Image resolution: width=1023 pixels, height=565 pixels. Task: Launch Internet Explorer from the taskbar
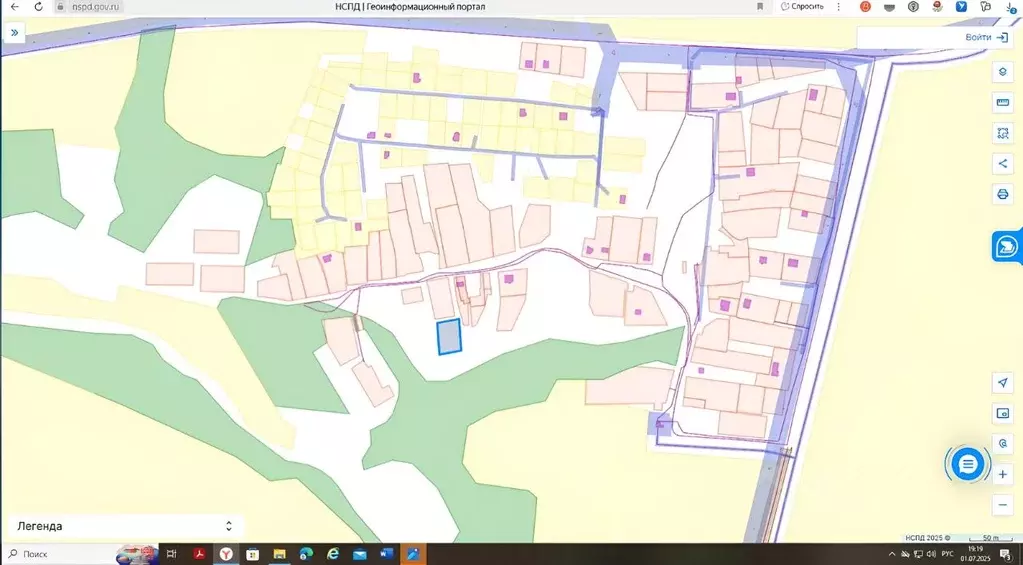pyautogui.click(x=333, y=555)
